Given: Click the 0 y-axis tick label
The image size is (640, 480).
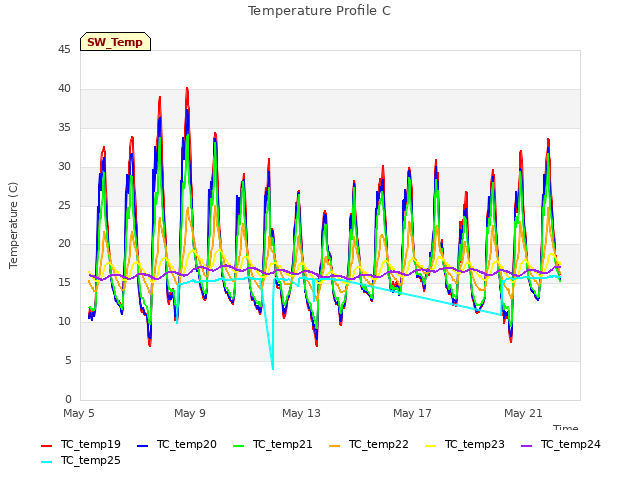Looking at the screenshot, I should pyautogui.click(x=68, y=399).
